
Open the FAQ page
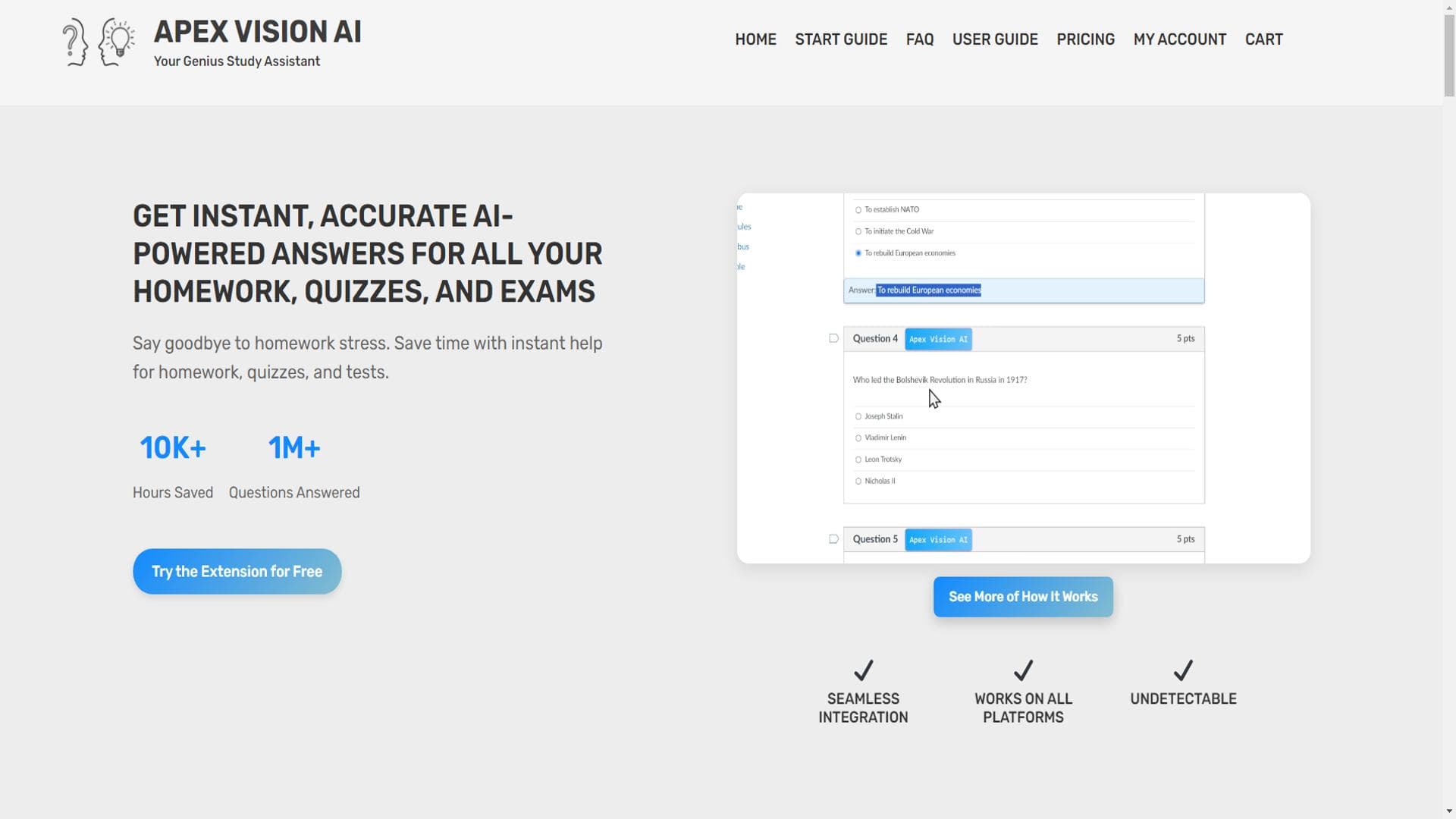[920, 39]
